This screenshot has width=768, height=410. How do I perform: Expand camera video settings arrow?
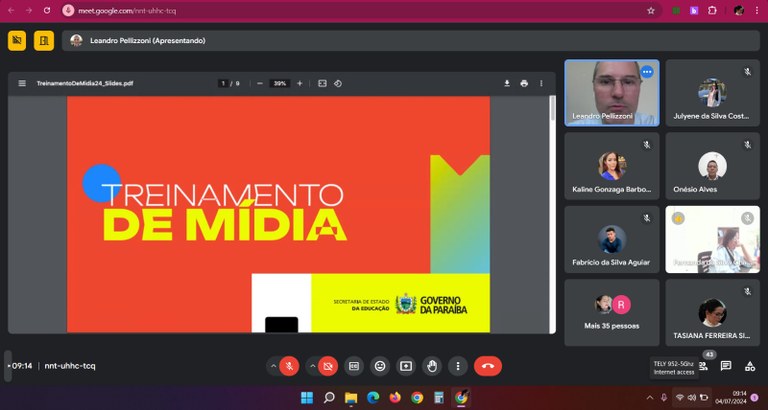(x=311, y=366)
